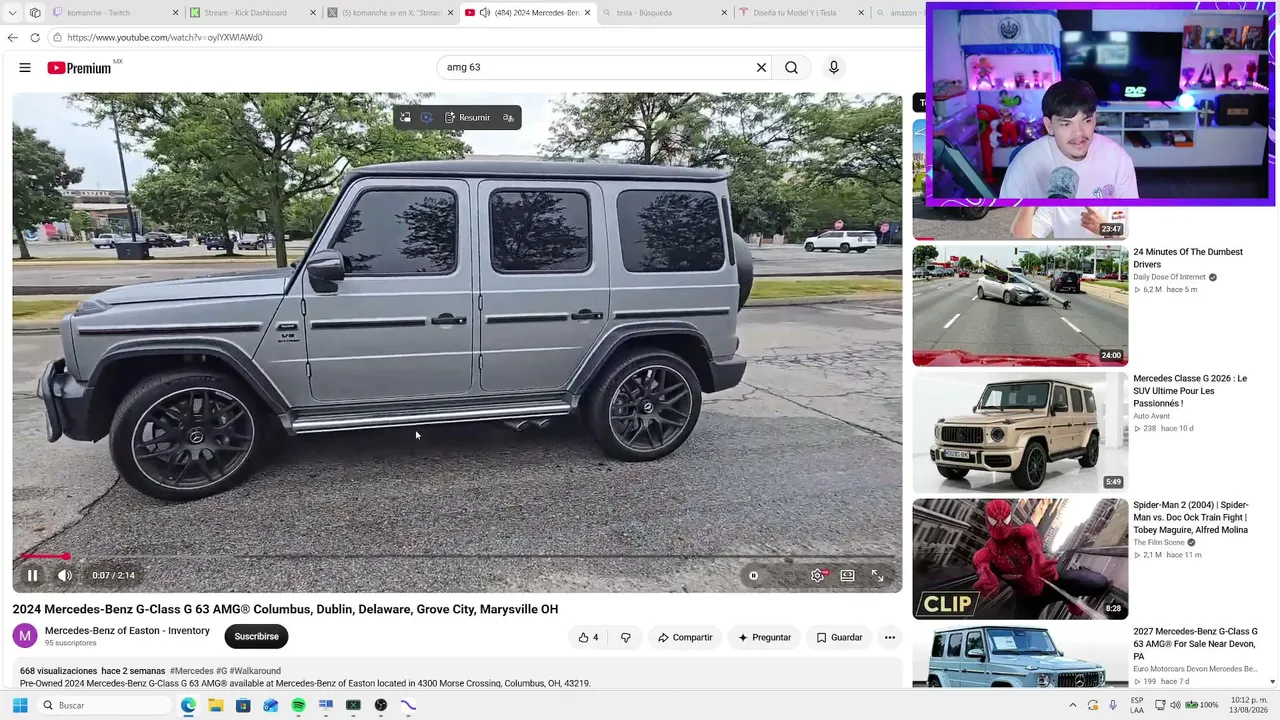Click the translate icon in video overlay

click(509, 118)
